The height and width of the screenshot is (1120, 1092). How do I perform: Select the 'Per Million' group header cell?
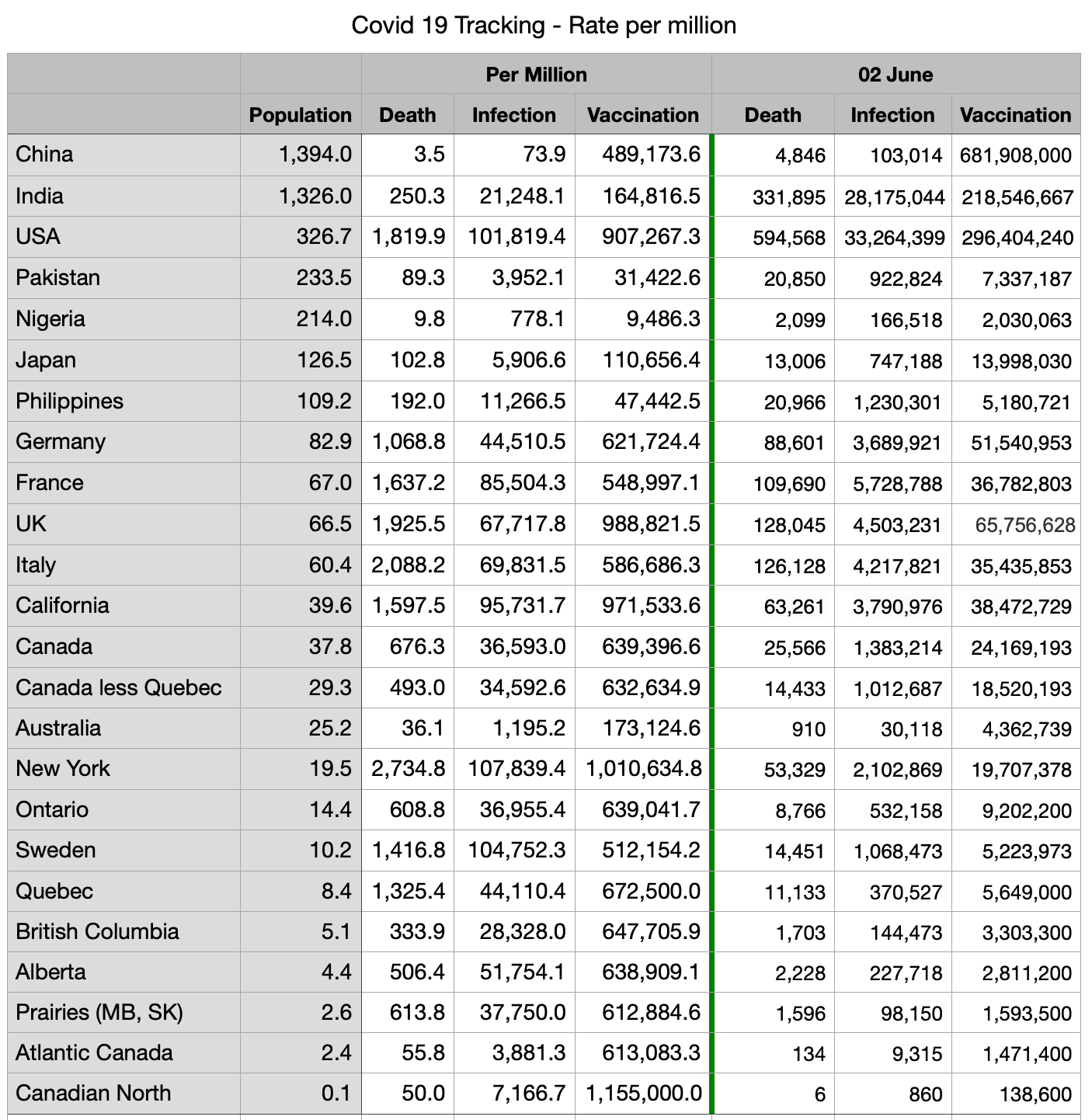click(x=536, y=75)
